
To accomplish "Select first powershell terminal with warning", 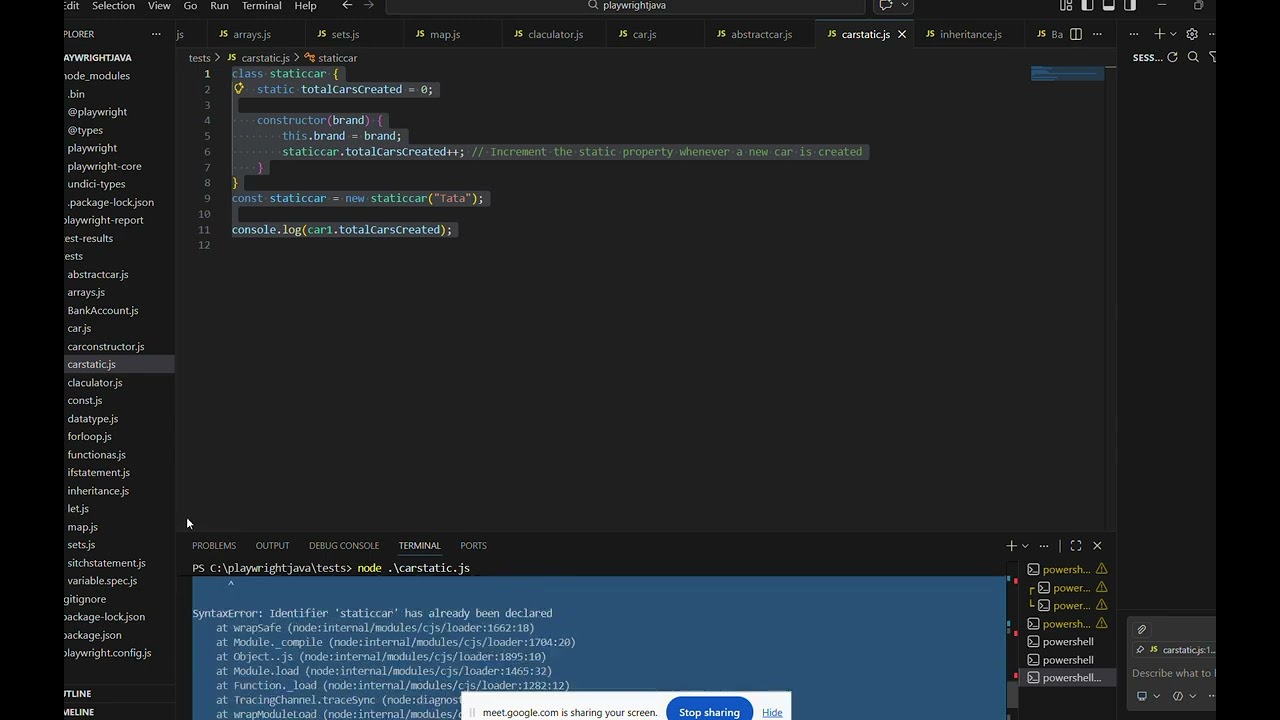I will [x=1066, y=570].
